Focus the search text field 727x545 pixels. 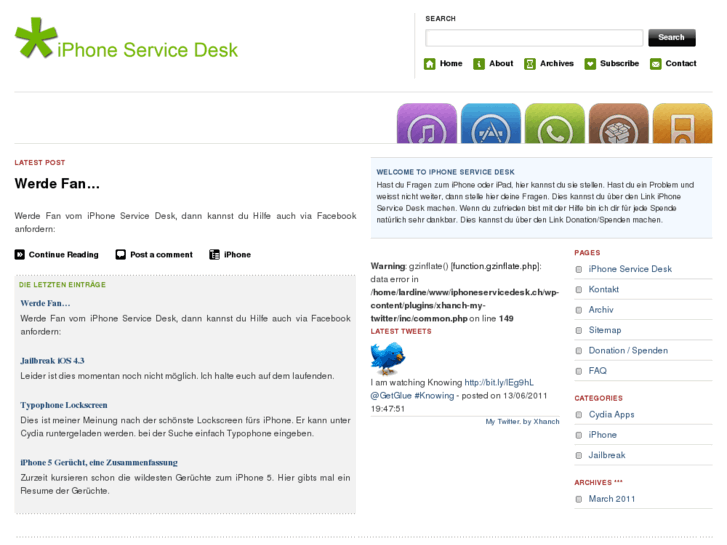(534, 38)
